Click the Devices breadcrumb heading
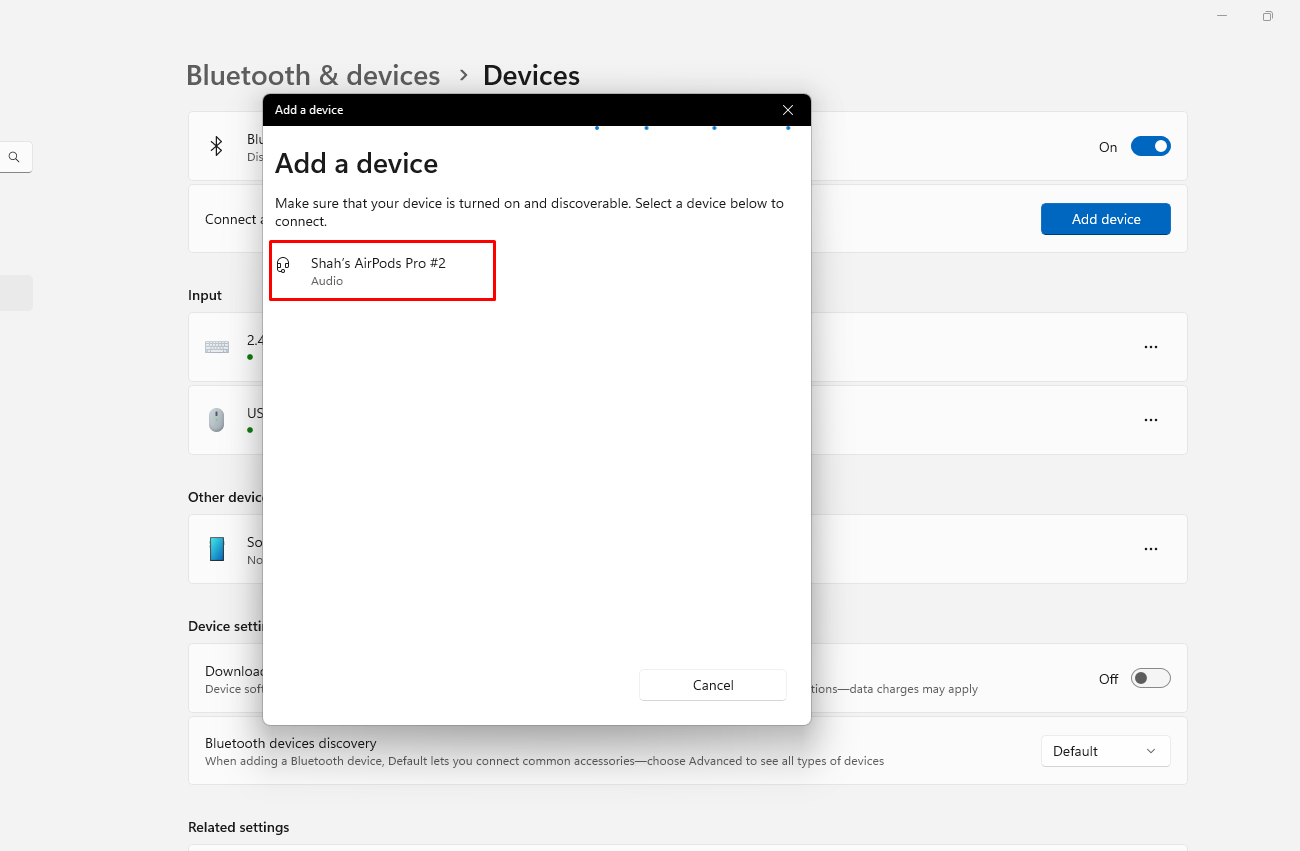Viewport: 1300px width, 851px height. [531, 76]
